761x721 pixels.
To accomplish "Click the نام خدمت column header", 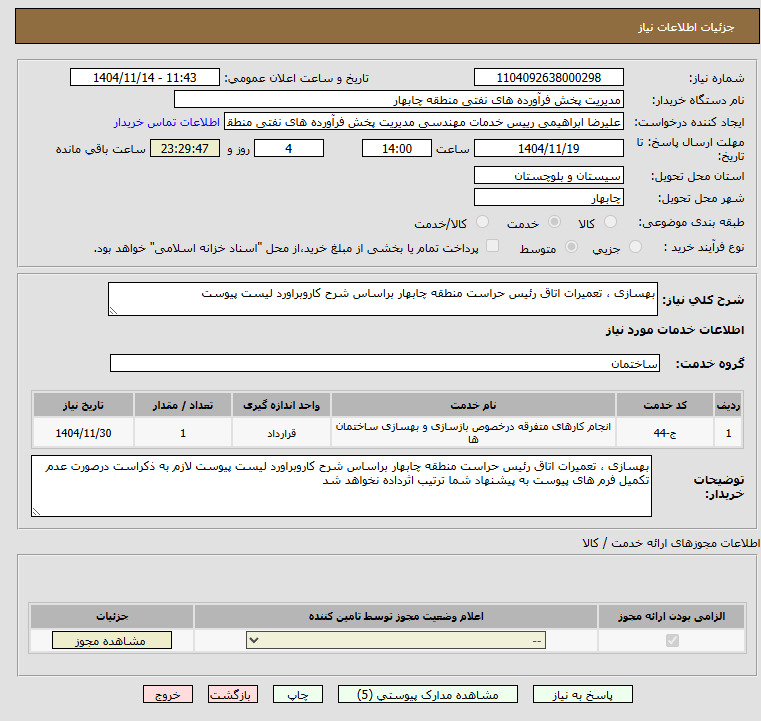I will [x=473, y=405].
